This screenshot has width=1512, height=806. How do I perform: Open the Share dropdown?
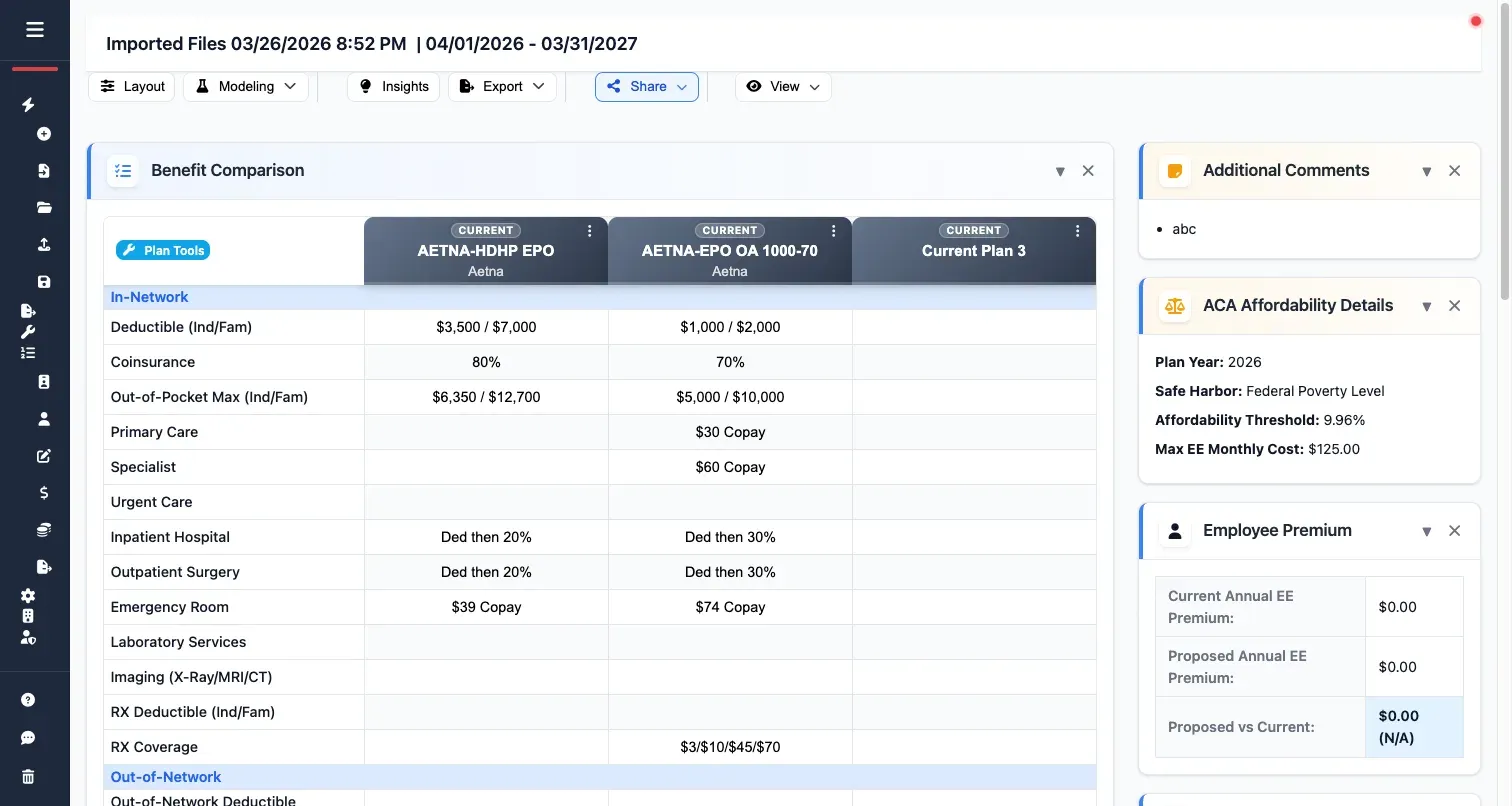click(x=647, y=87)
